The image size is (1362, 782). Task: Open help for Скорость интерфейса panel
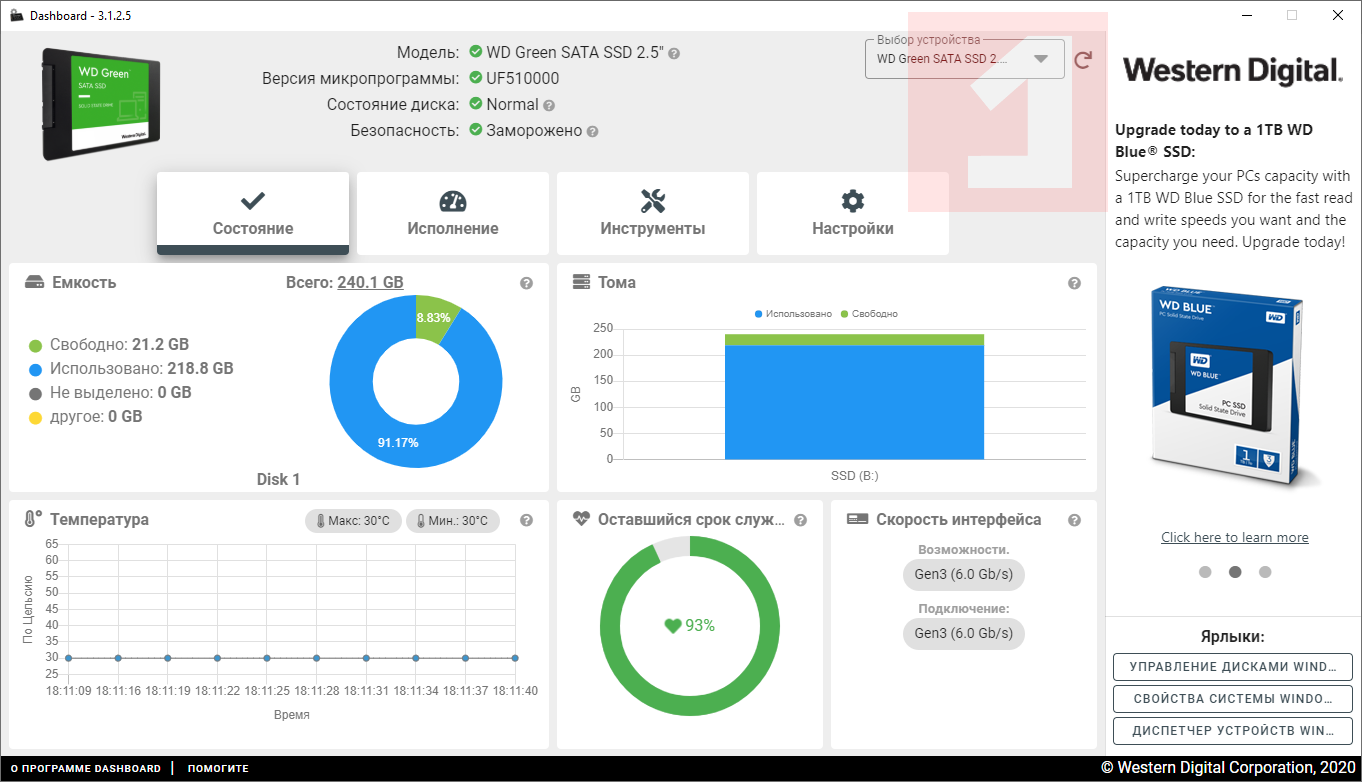[x=1074, y=520]
